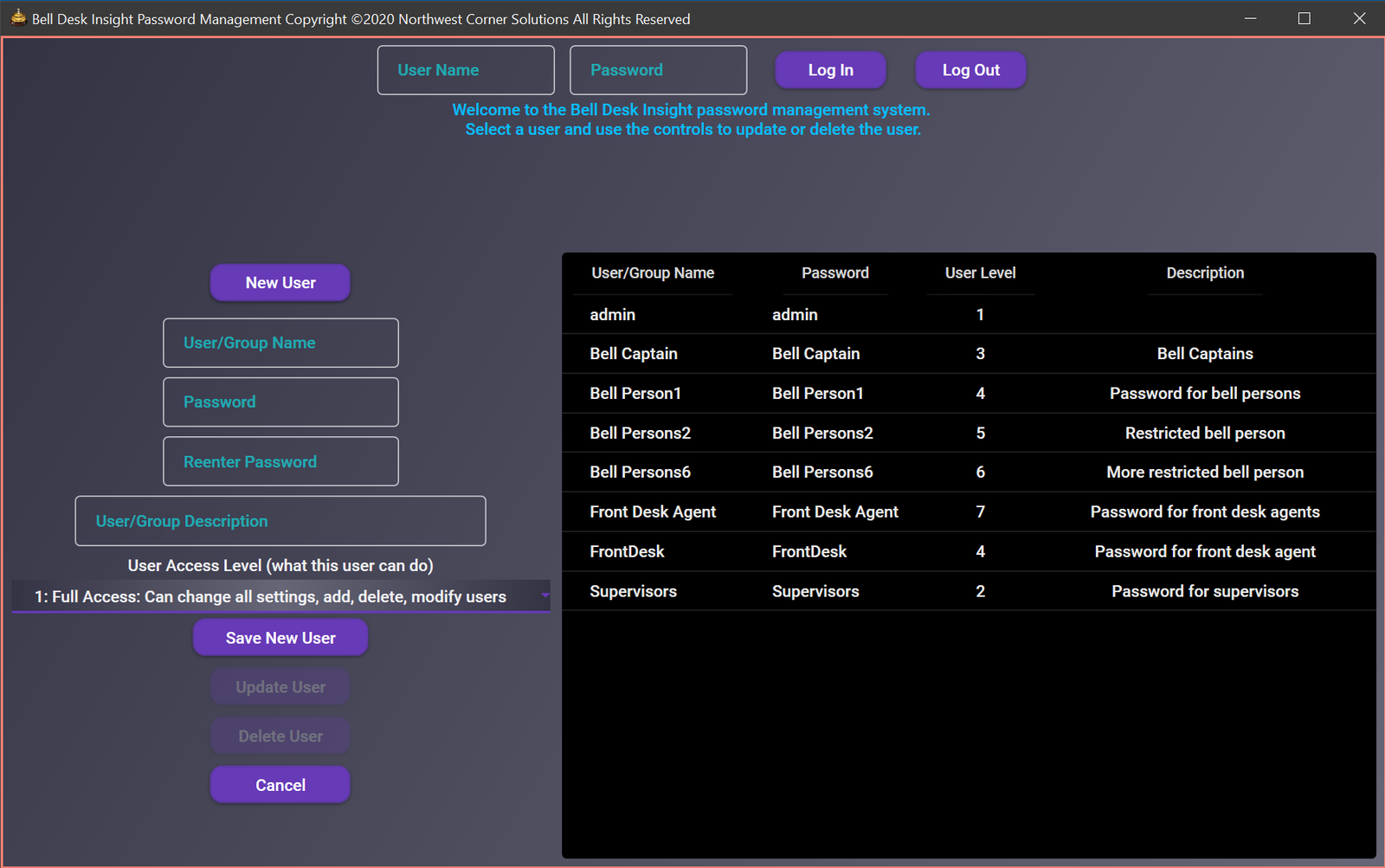Click the User Level column header
Screen dimensions: 1385x868
[980, 273]
